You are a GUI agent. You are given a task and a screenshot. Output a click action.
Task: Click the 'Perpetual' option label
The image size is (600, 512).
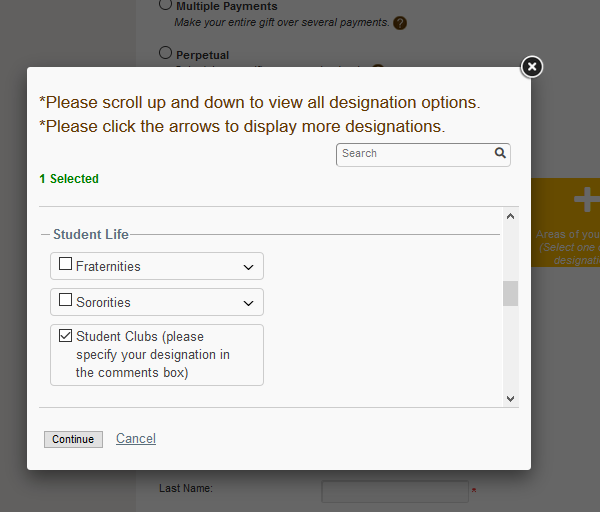[202, 55]
